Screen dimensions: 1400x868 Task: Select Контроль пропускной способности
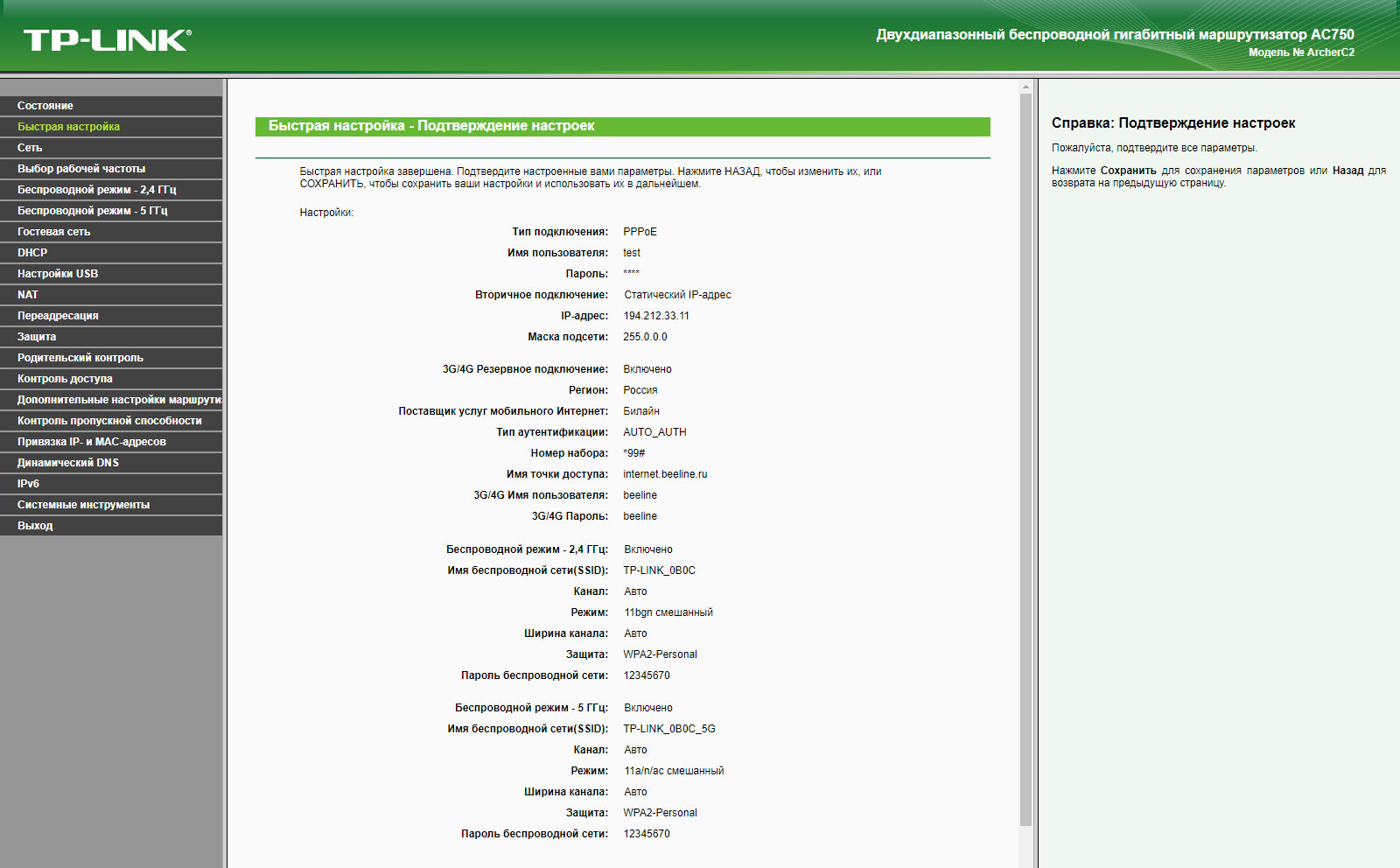(111, 421)
